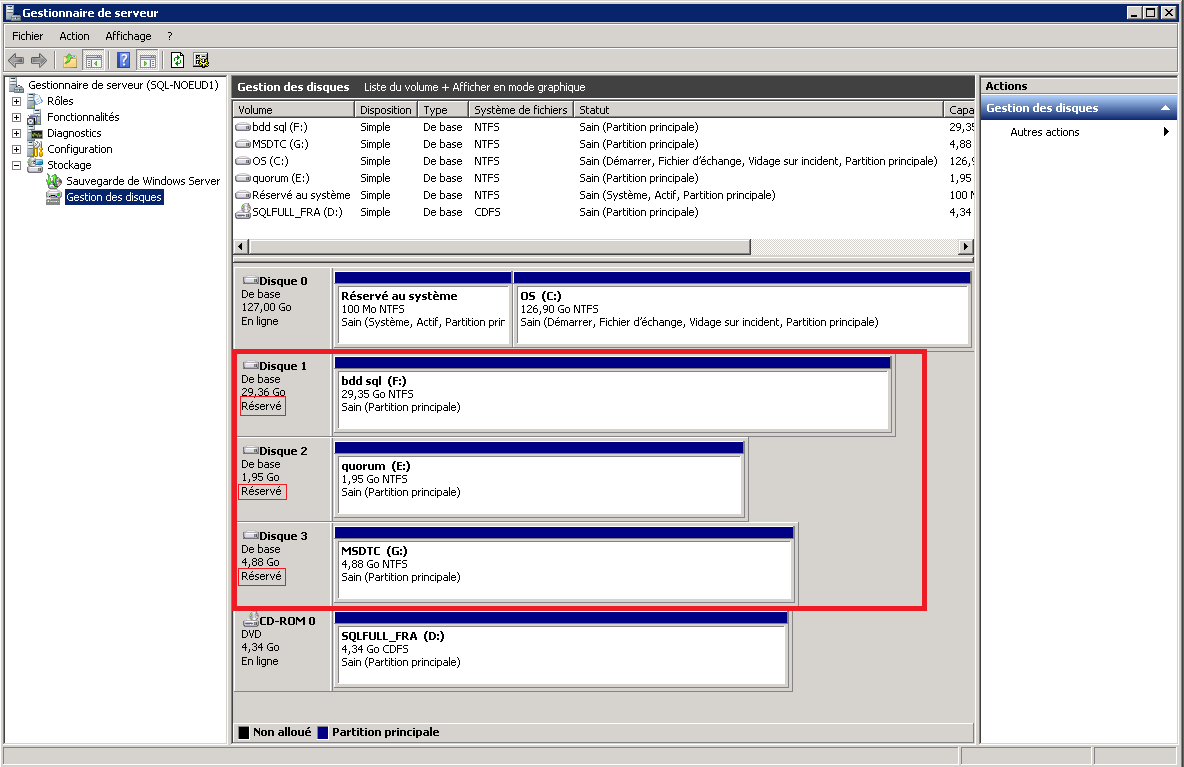Toggle the Action pane show/hide icon

point(147,60)
